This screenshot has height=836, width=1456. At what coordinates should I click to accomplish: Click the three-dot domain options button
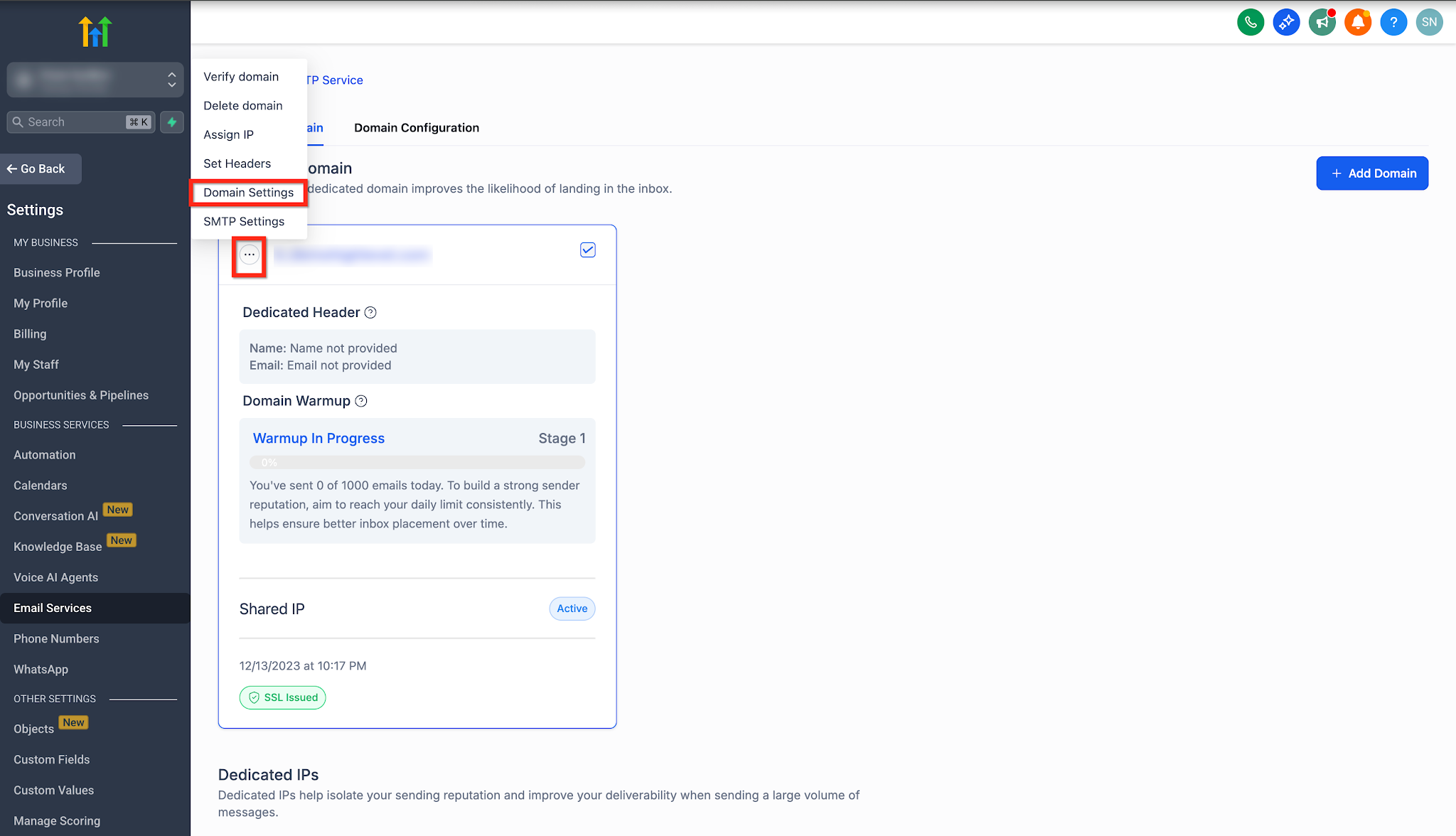coord(249,254)
